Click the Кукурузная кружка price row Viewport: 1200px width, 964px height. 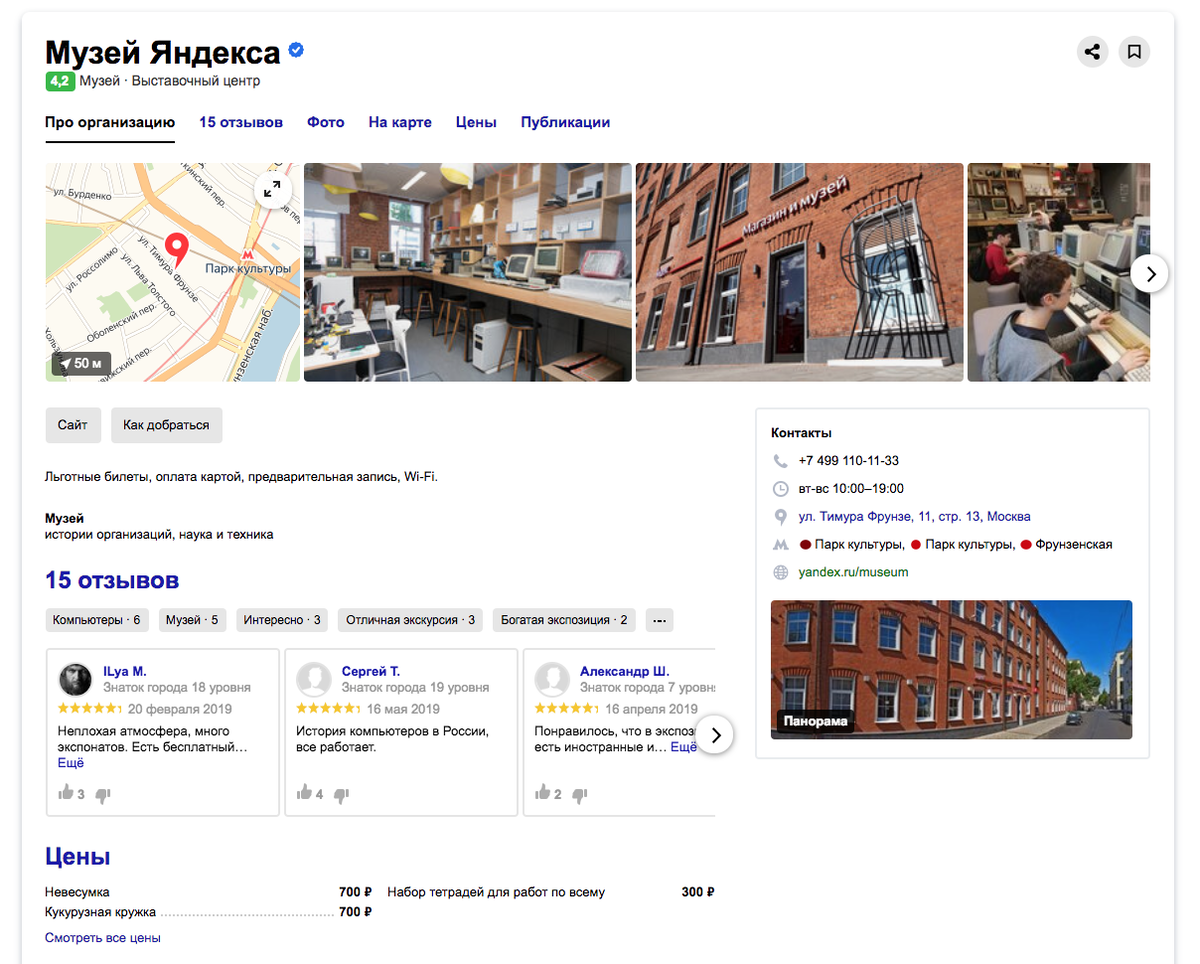tap(208, 912)
